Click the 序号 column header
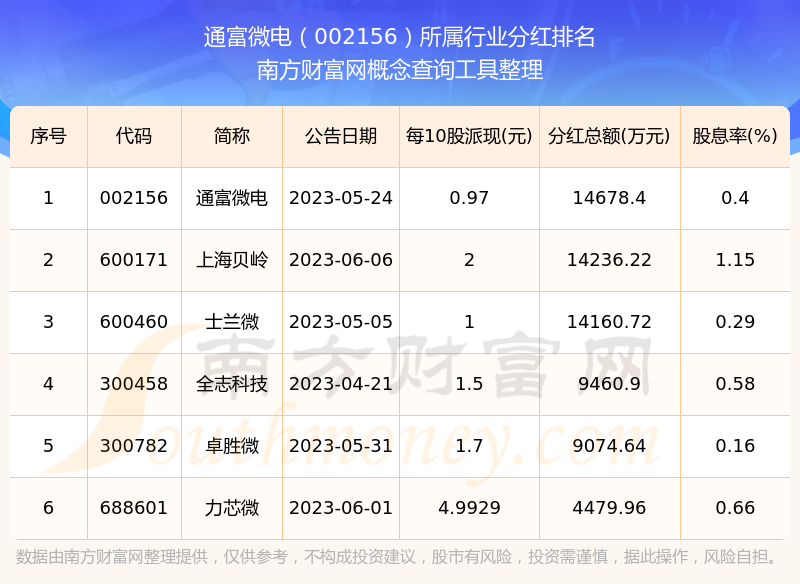 coord(48,136)
